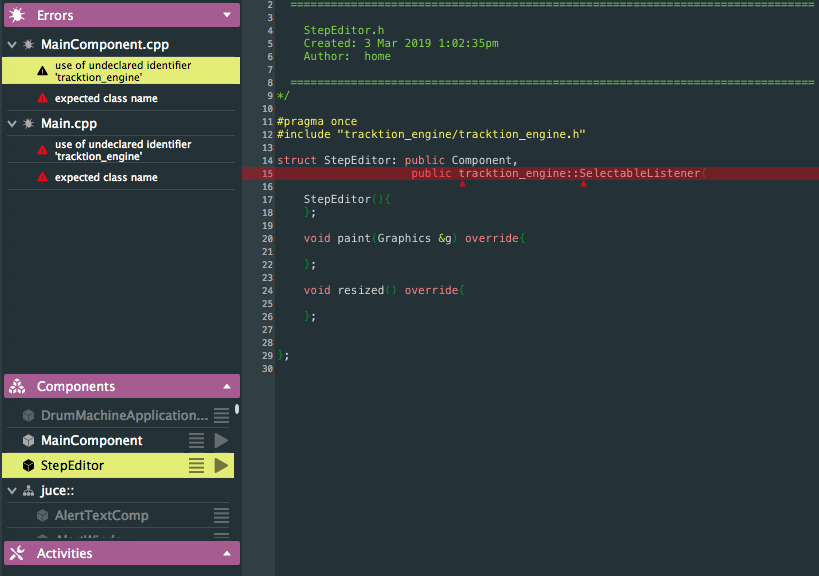
Task: Click the Components panel title
Action: click(76, 386)
